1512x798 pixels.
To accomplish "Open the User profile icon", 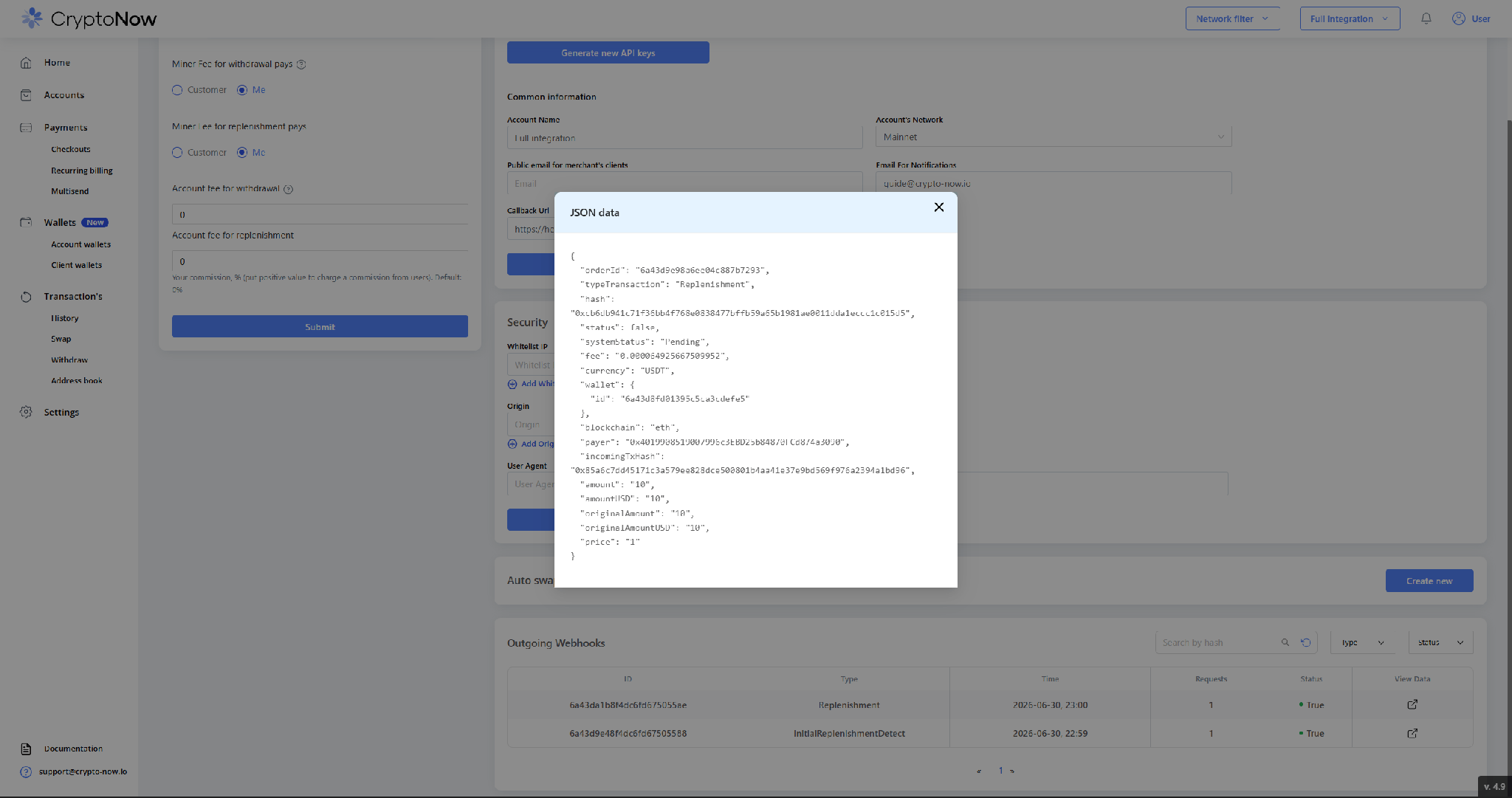I will point(1458,18).
